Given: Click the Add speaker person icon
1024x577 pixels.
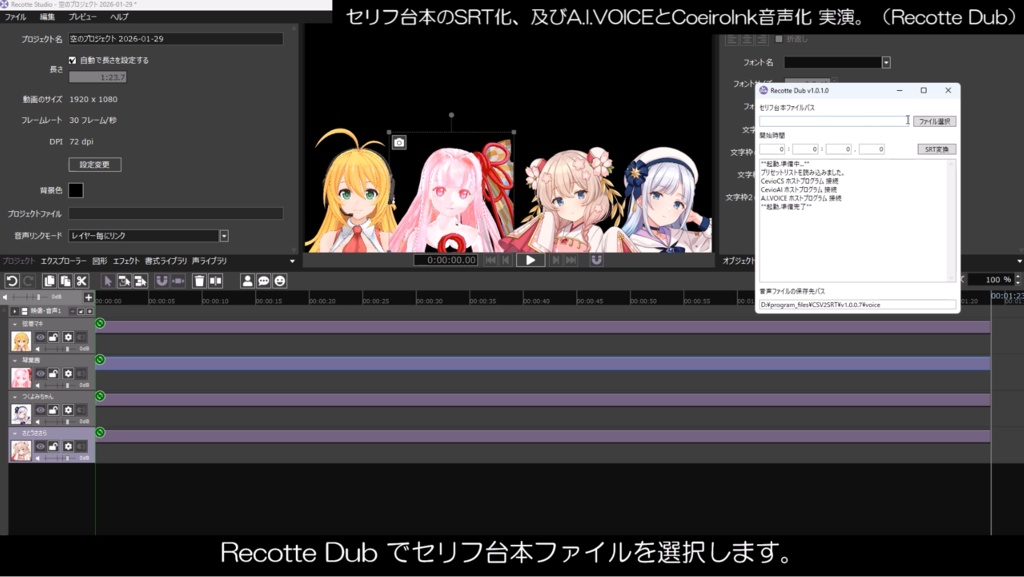Looking at the screenshot, I should tap(247, 281).
